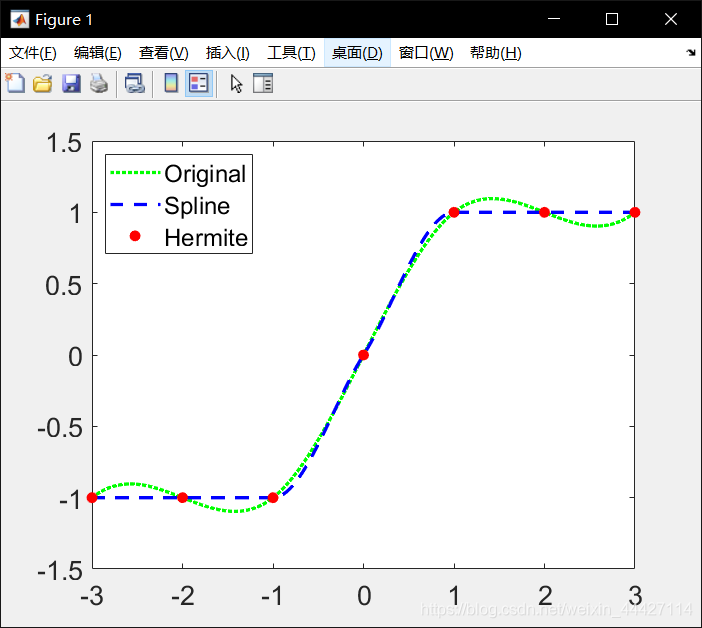Click the Print Figure icon
Viewport: 702px width, 628px height.
click(x=99, y=84)
